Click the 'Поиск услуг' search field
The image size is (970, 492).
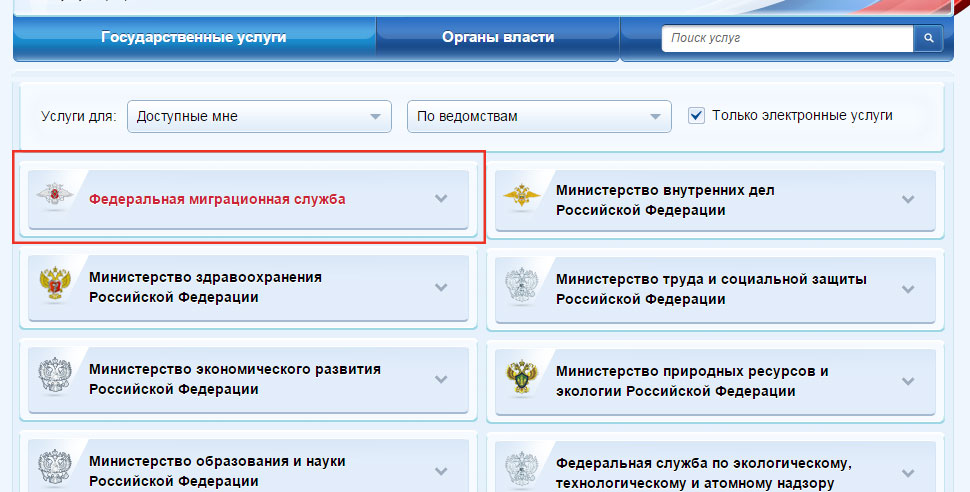(x=788, y=38)
